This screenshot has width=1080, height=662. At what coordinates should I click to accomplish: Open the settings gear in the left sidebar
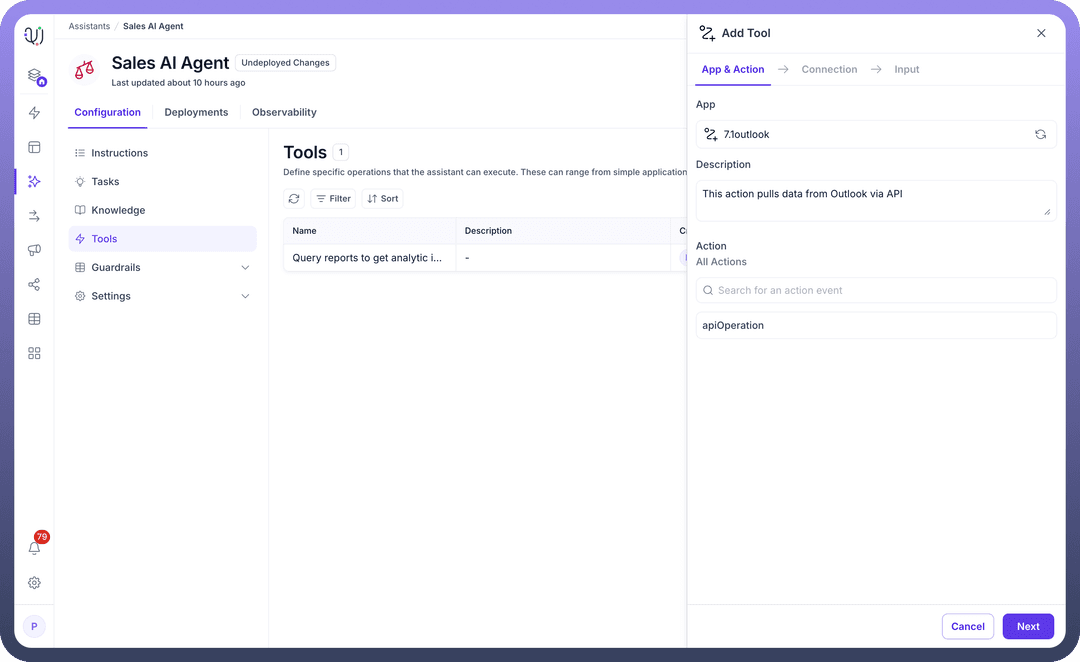click(x=34, y=583)
